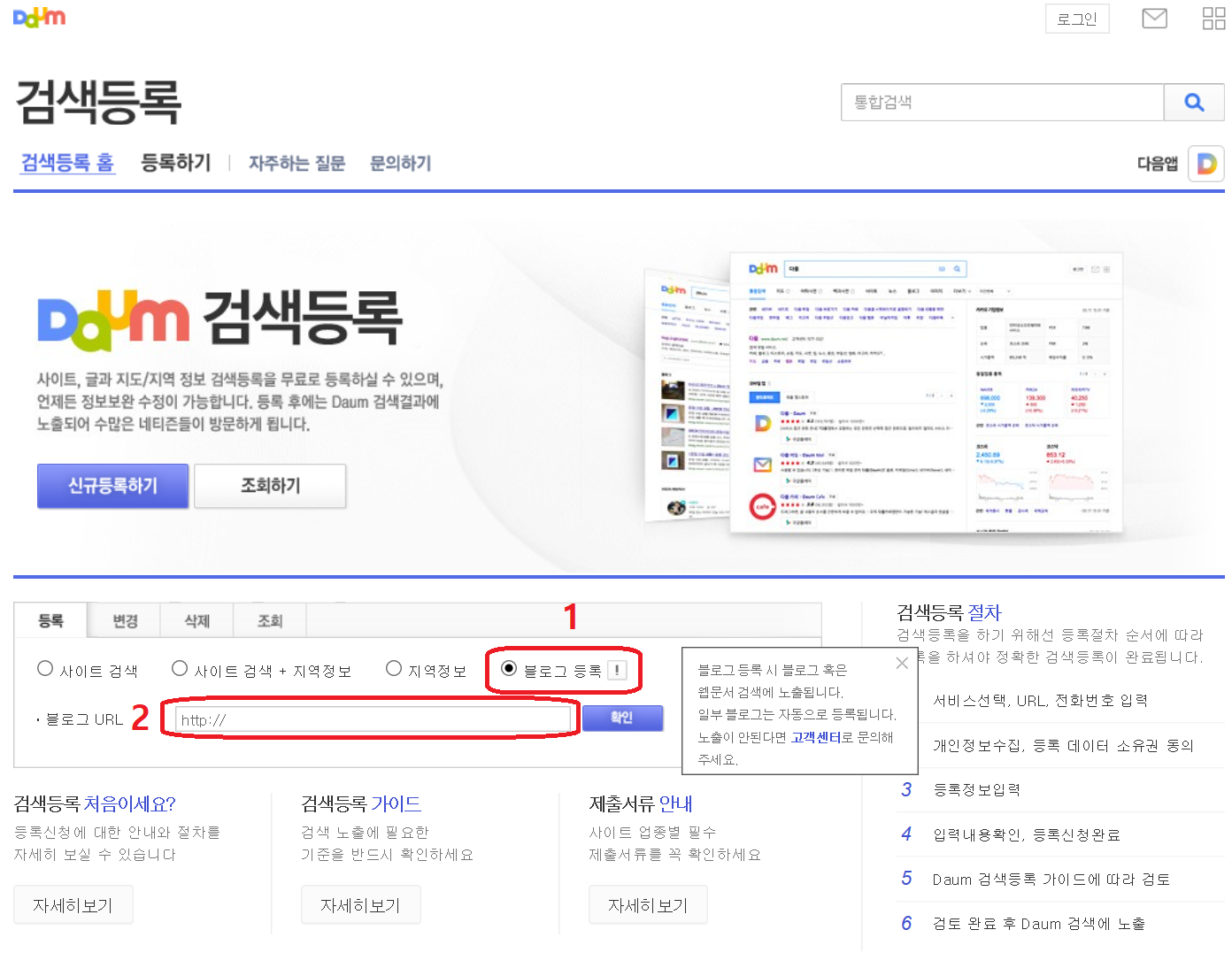Click step 5 Daum 검색등록 가이드에 따라 검토

pos(1051,879)
